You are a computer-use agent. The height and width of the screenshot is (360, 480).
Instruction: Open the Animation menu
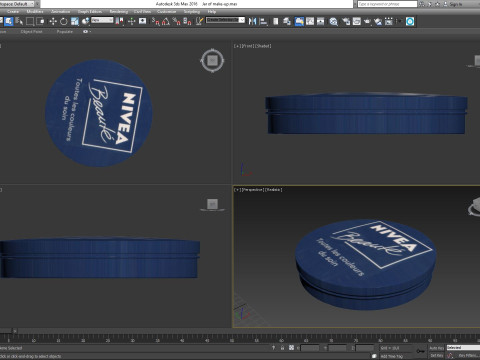(60, 11)
